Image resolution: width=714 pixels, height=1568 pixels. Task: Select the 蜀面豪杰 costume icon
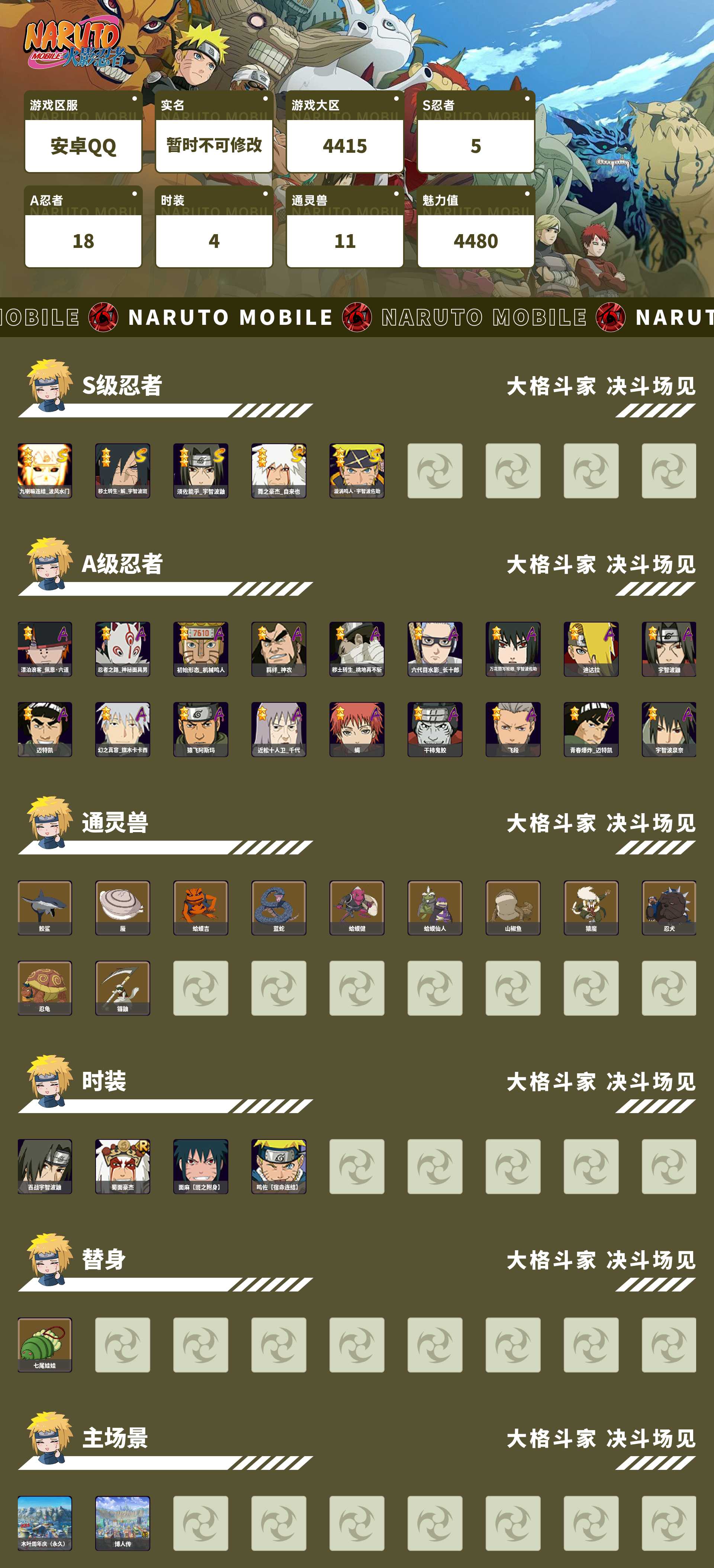(122, 1166)
